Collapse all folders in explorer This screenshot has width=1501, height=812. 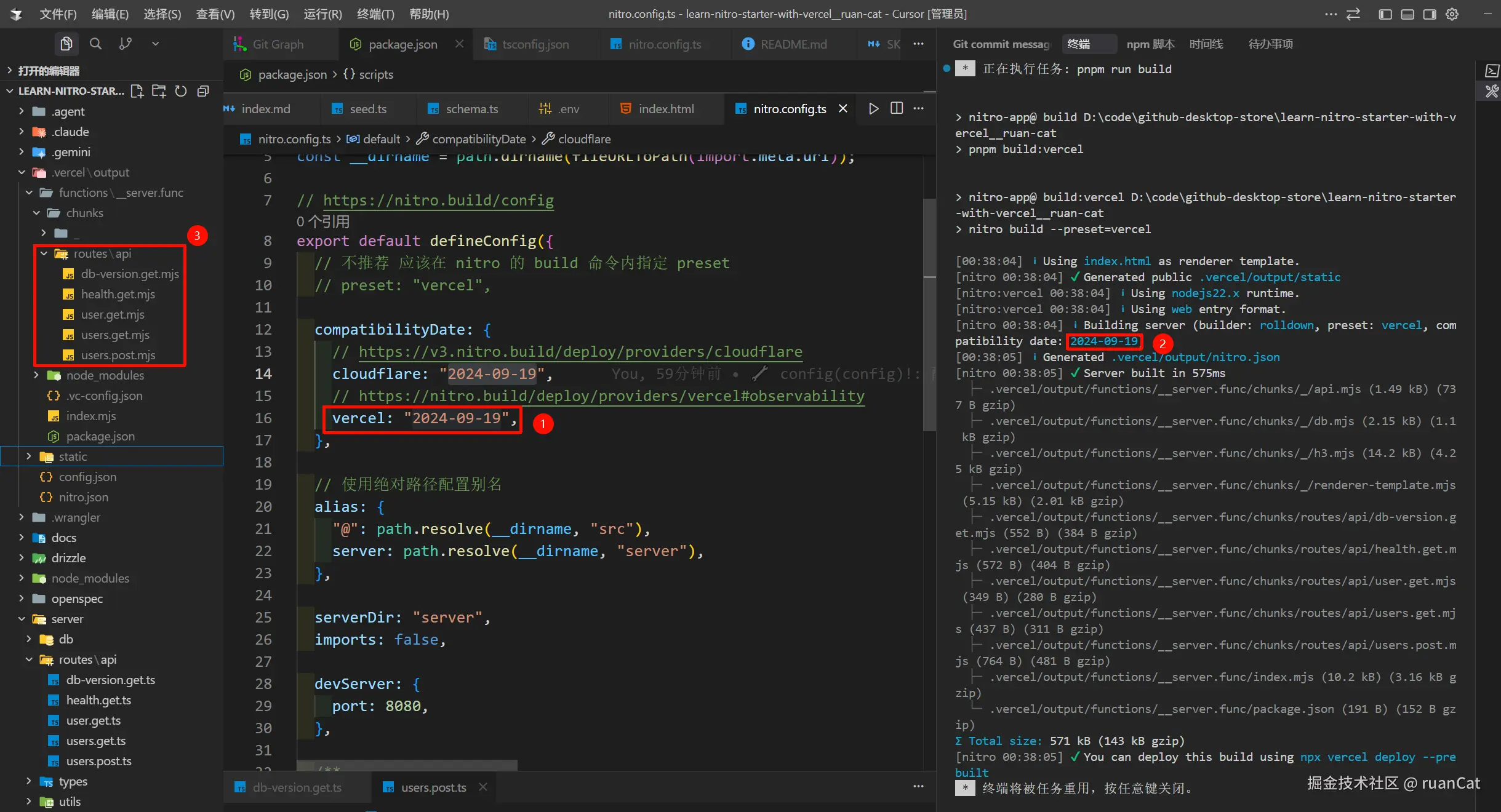pyautogui.click(x=203, y=91)
